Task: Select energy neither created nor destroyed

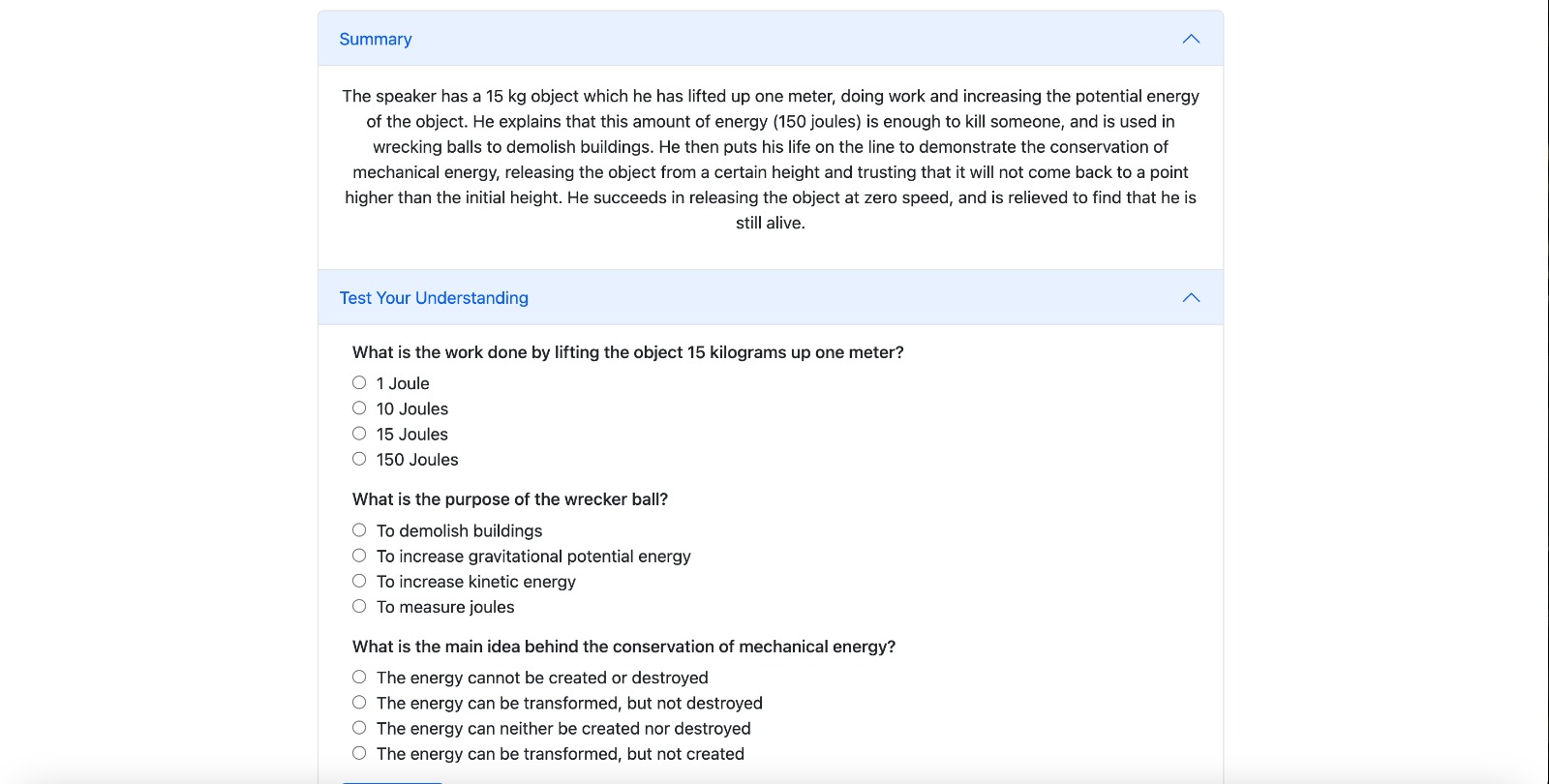Action: tap(359, 728)
